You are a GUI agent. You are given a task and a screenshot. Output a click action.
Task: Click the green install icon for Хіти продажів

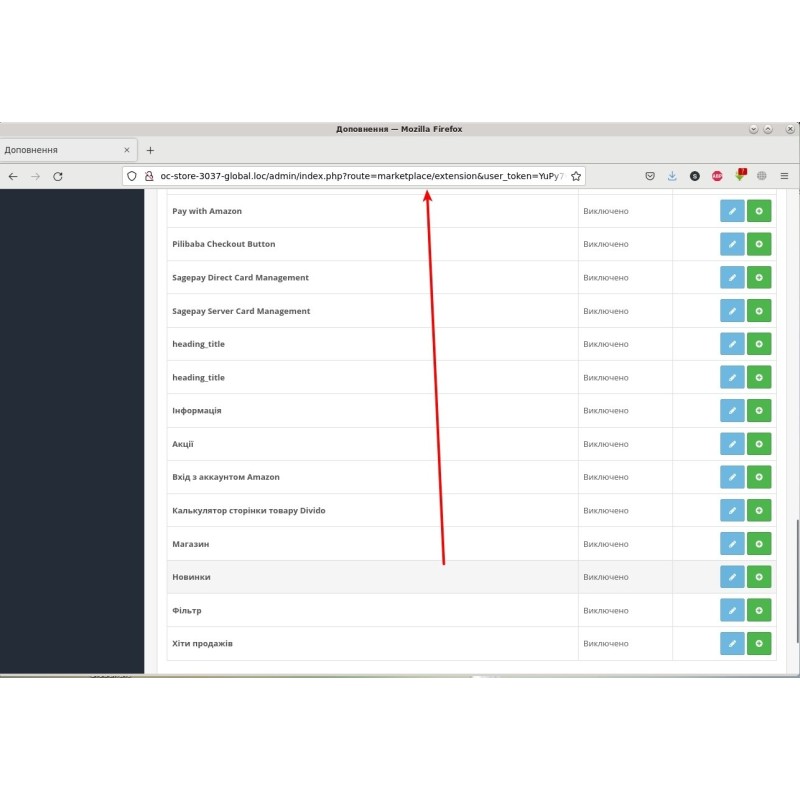point(759,643)
